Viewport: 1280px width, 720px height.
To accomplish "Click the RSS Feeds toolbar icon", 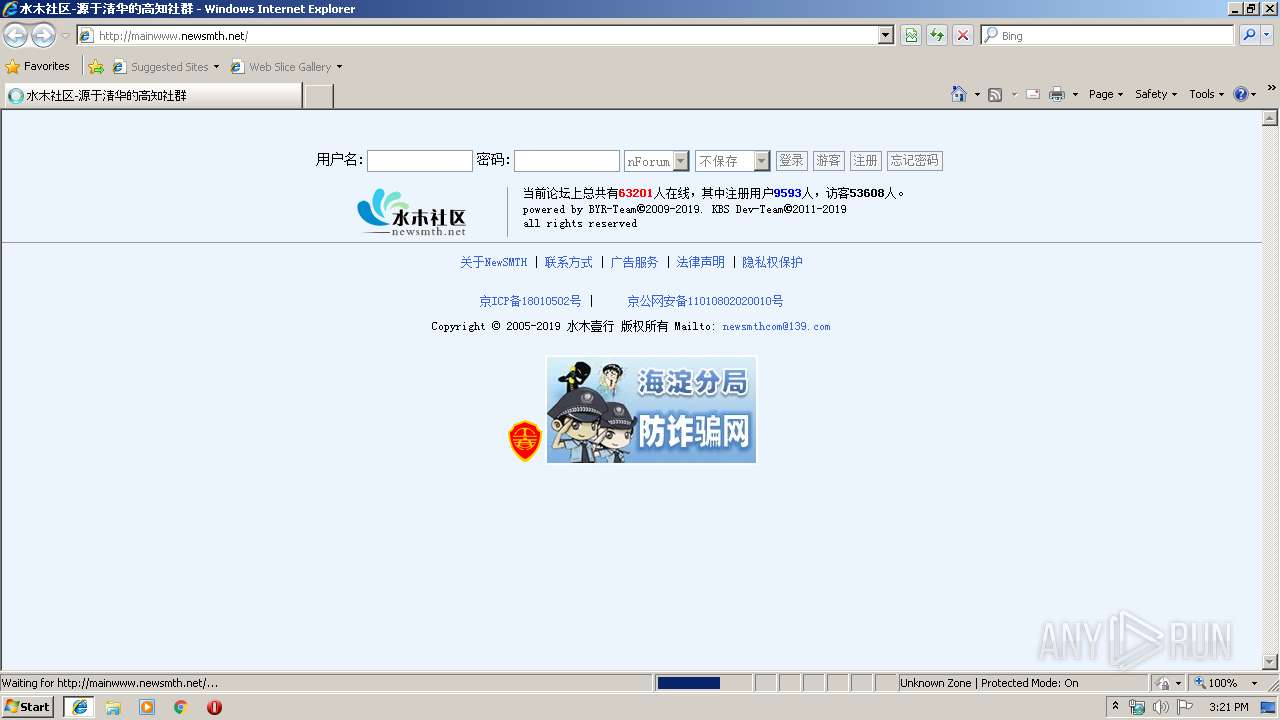I will pyautogui.click(x=995, y=94).
